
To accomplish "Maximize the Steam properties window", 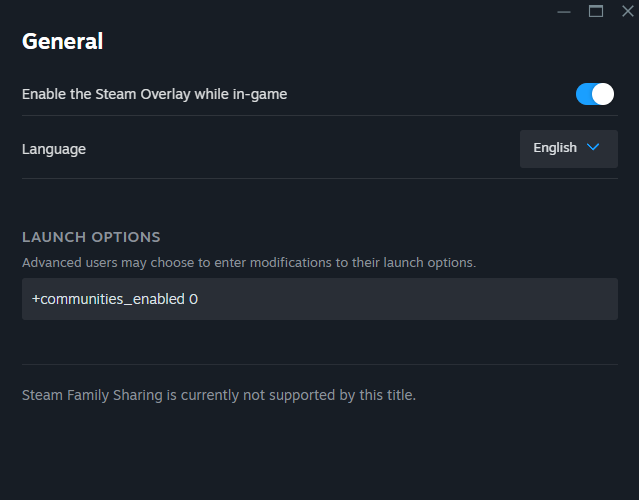I will click(596, 12).
